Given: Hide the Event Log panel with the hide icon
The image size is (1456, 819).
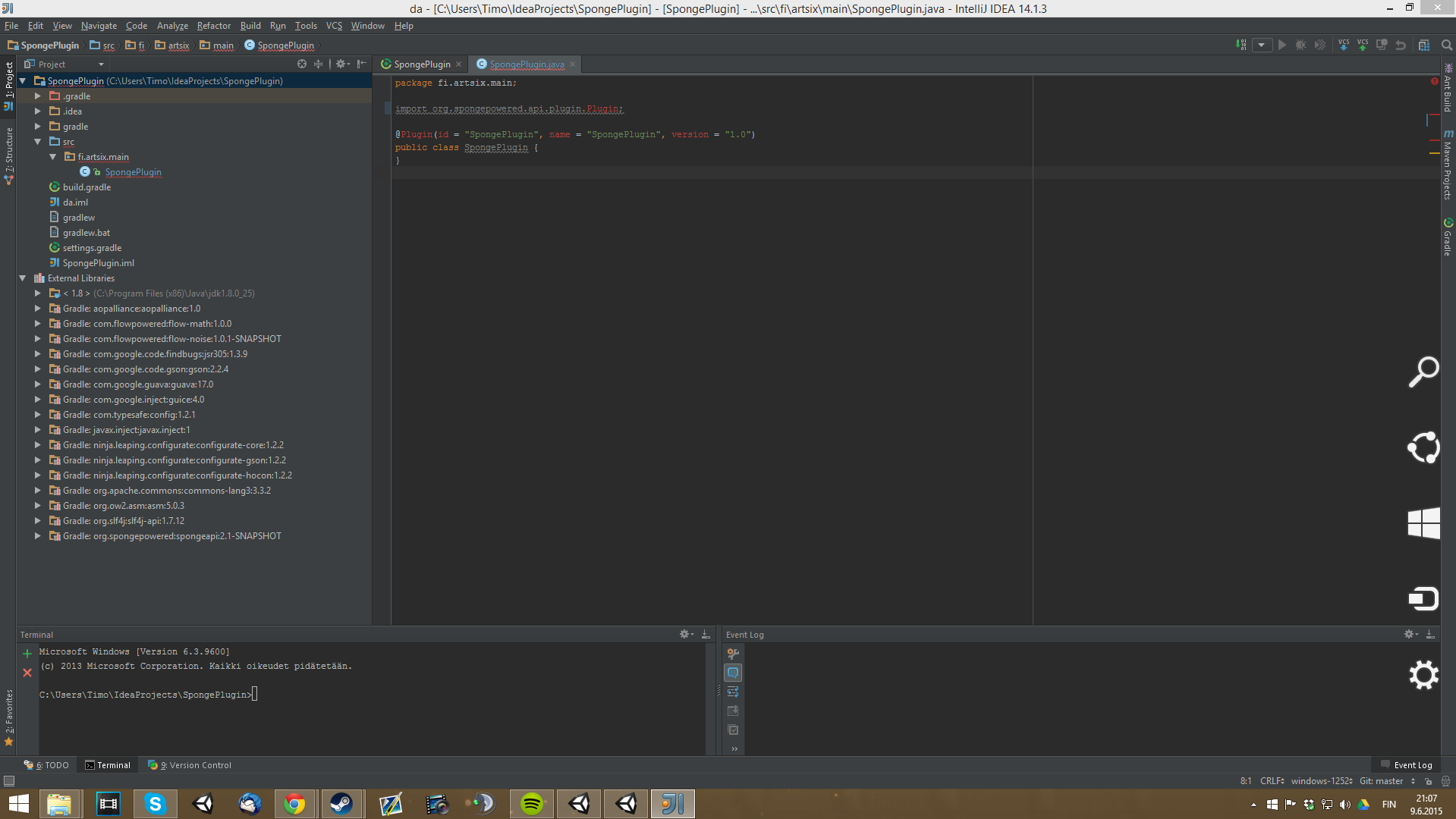Looking at the screenshot, I should coord(1430,634).
